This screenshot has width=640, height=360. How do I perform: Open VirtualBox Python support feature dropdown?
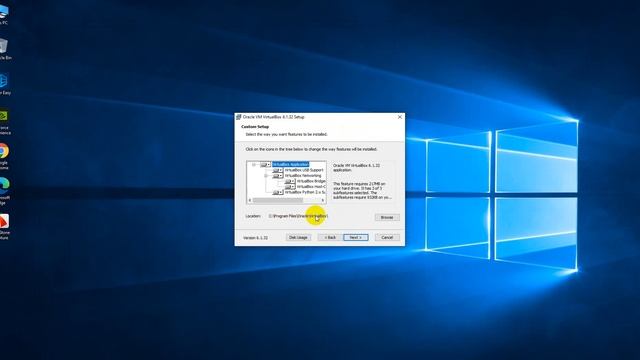278,192
